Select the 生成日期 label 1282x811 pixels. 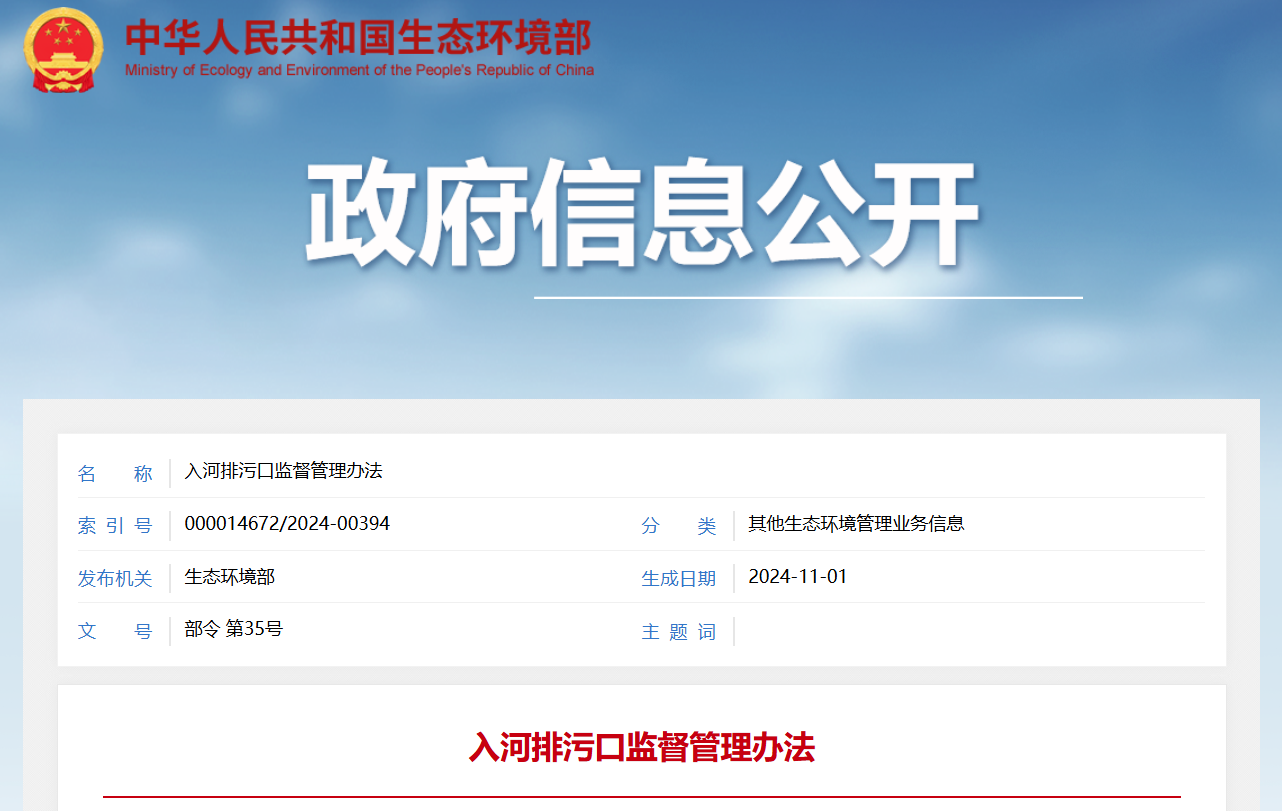coord(679,579)
